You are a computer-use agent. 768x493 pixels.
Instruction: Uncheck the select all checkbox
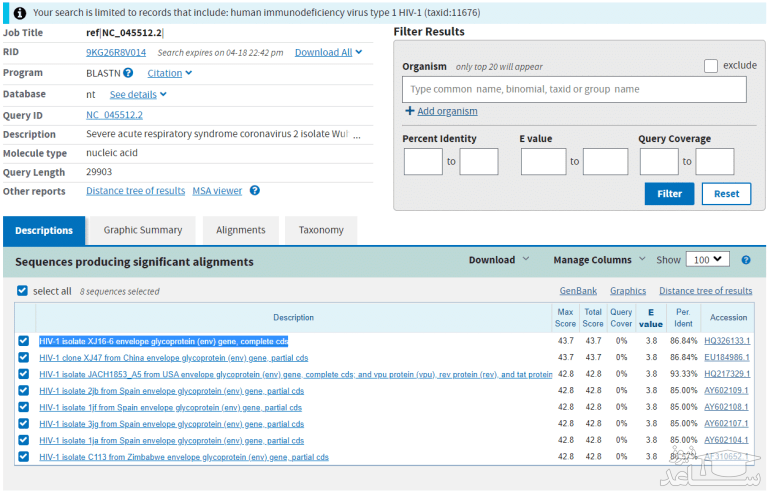(23, 291)
